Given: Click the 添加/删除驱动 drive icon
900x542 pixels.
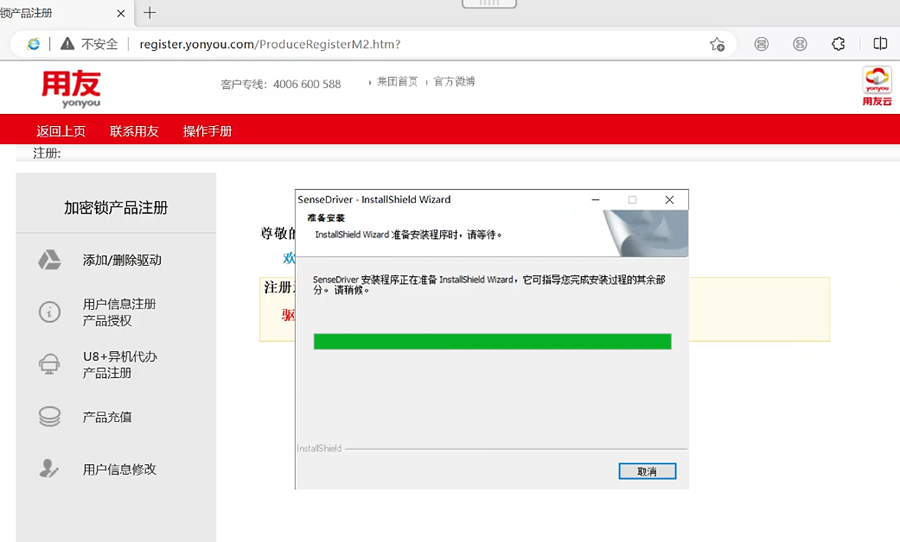Looking at the screenshot, I should pos(49,260).
